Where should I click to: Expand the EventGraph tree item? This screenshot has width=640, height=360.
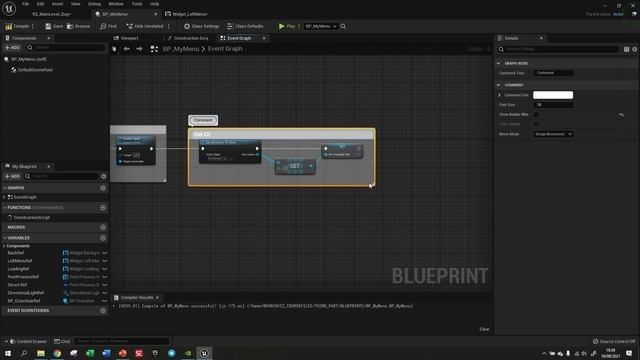(4, 197)
